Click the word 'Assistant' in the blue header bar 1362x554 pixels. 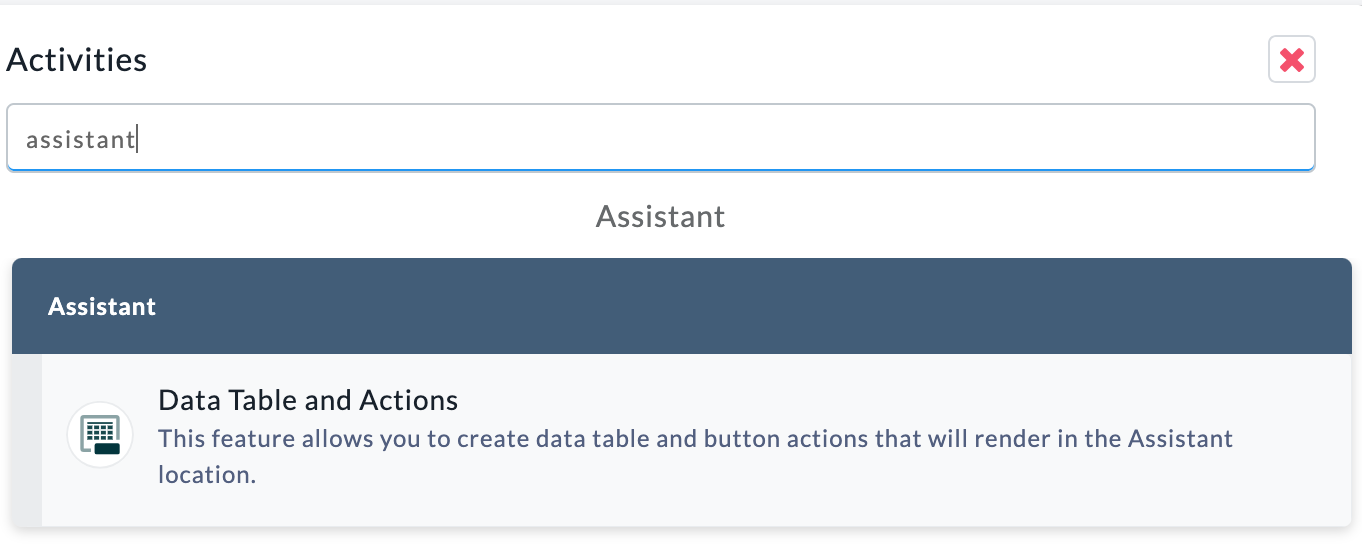pos(102,306)
